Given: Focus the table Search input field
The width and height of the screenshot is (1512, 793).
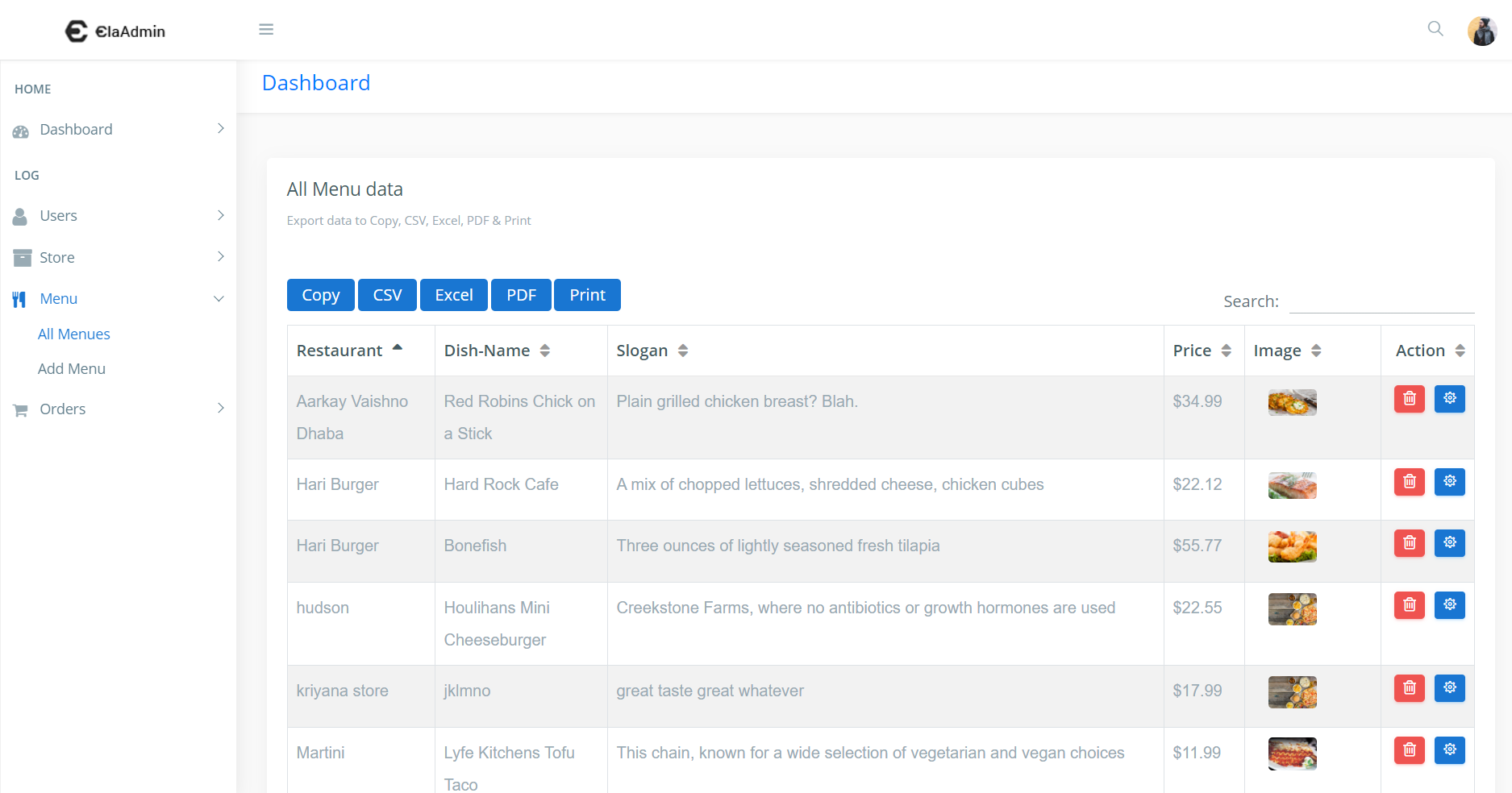Looking at the screenshot, I should [1381, 301].
